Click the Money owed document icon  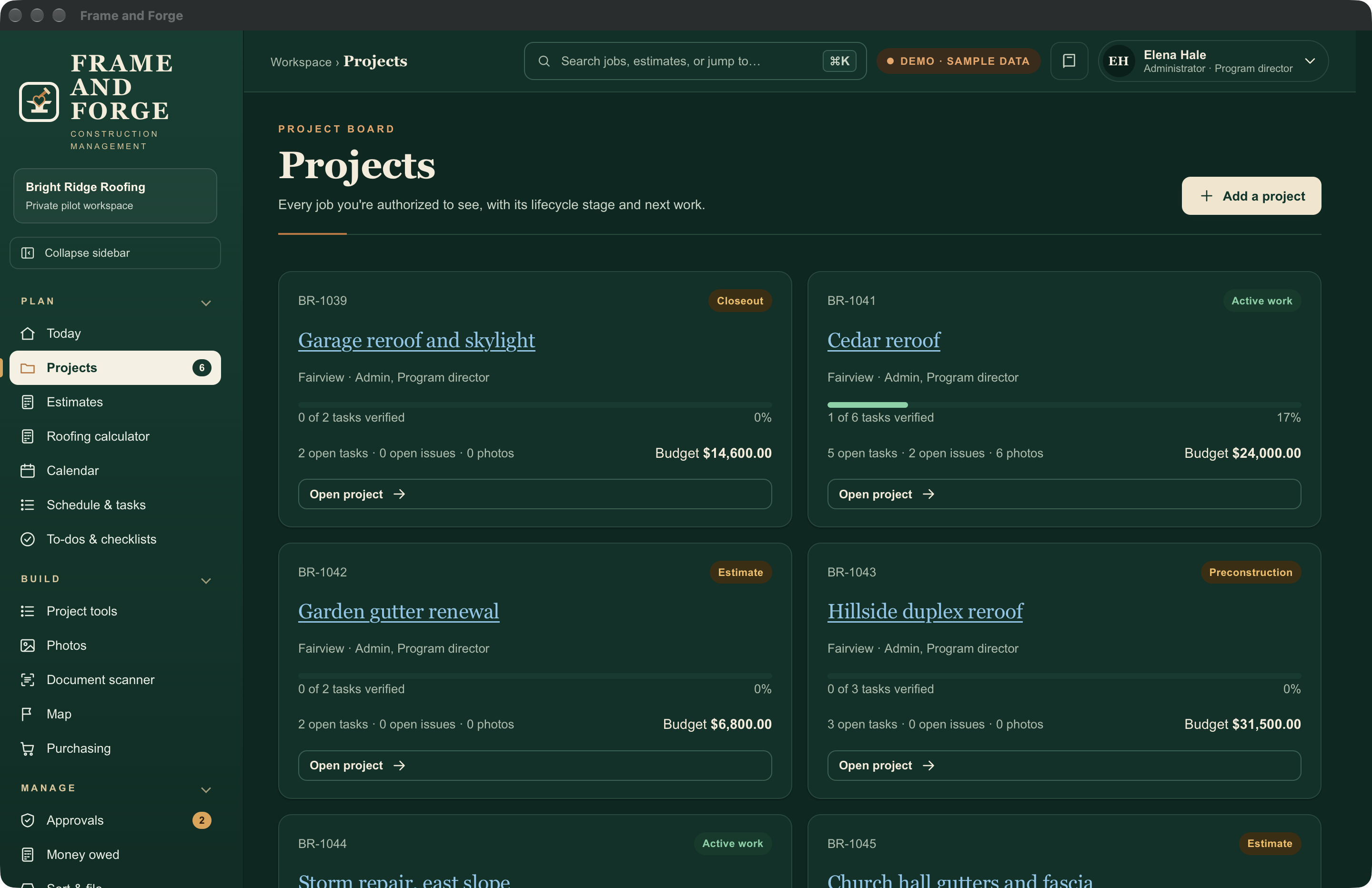click(x=28, y=855)
